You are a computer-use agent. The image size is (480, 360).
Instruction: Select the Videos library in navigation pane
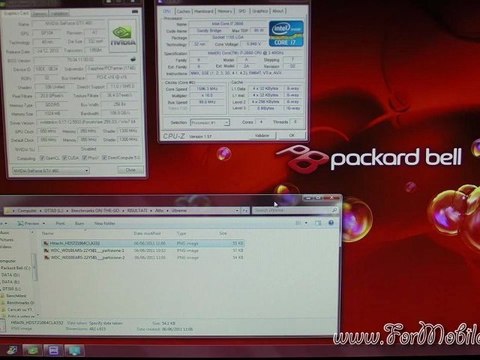pyautogui.click(x=6, y=247)
